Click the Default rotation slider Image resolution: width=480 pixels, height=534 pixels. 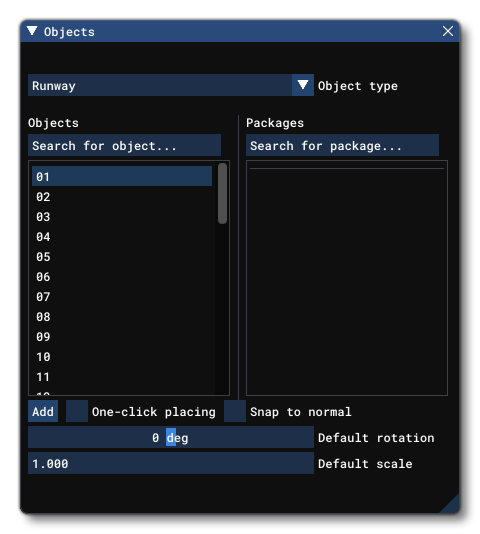click(x=171, y=438)
